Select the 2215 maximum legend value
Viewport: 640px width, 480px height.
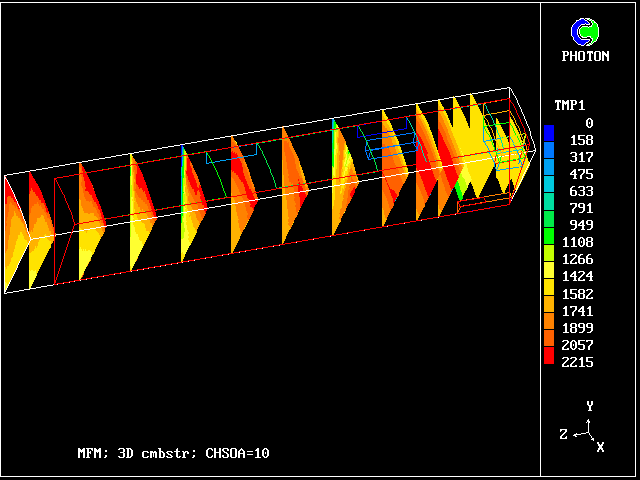click(577, 362)
